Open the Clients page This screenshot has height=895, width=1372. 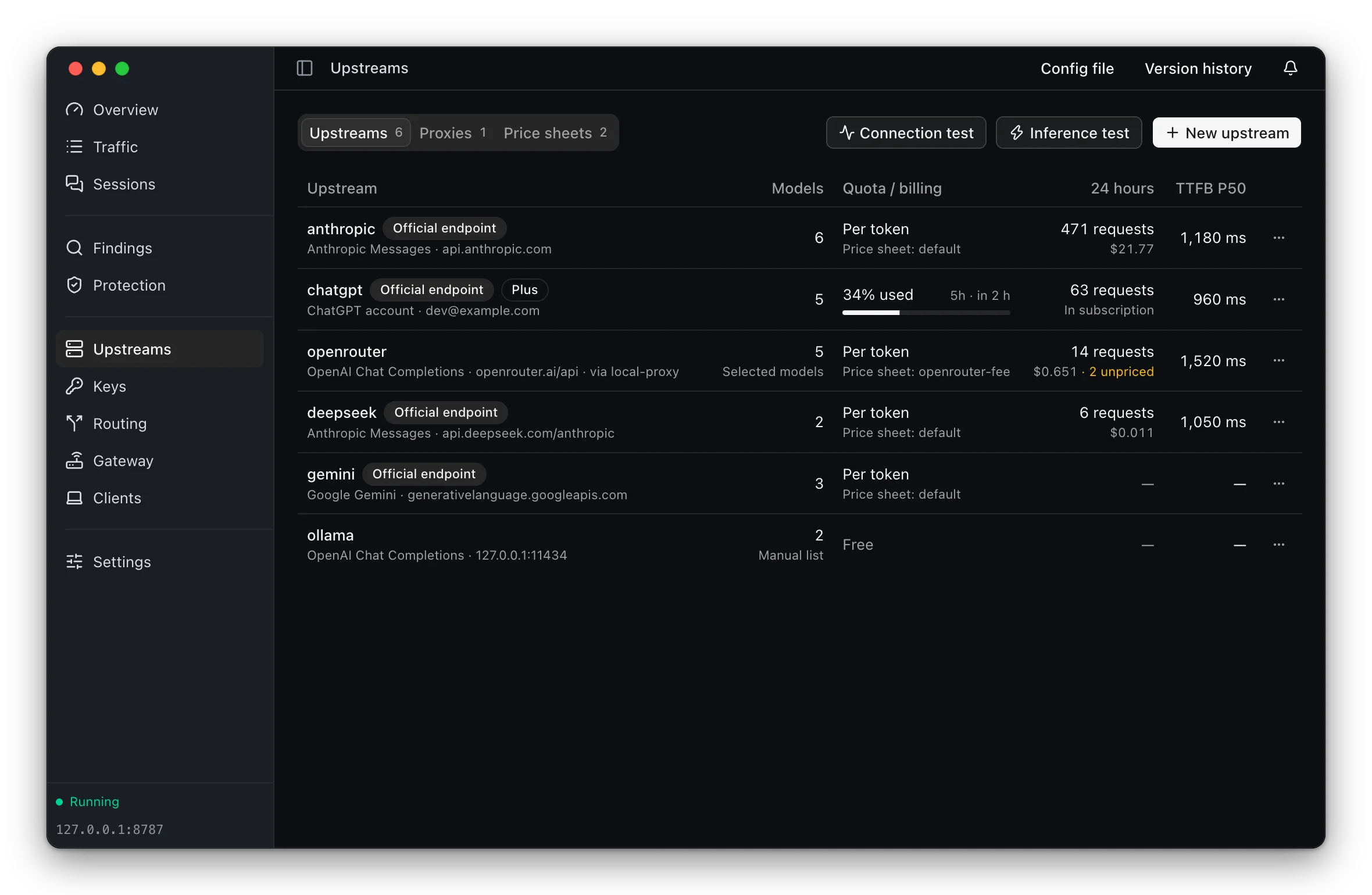click(160, 498)
